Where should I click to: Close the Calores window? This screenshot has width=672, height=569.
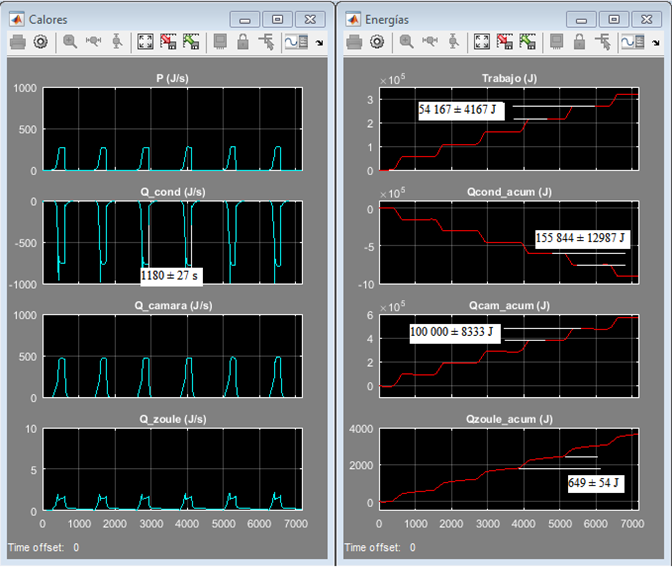[310, 20]
